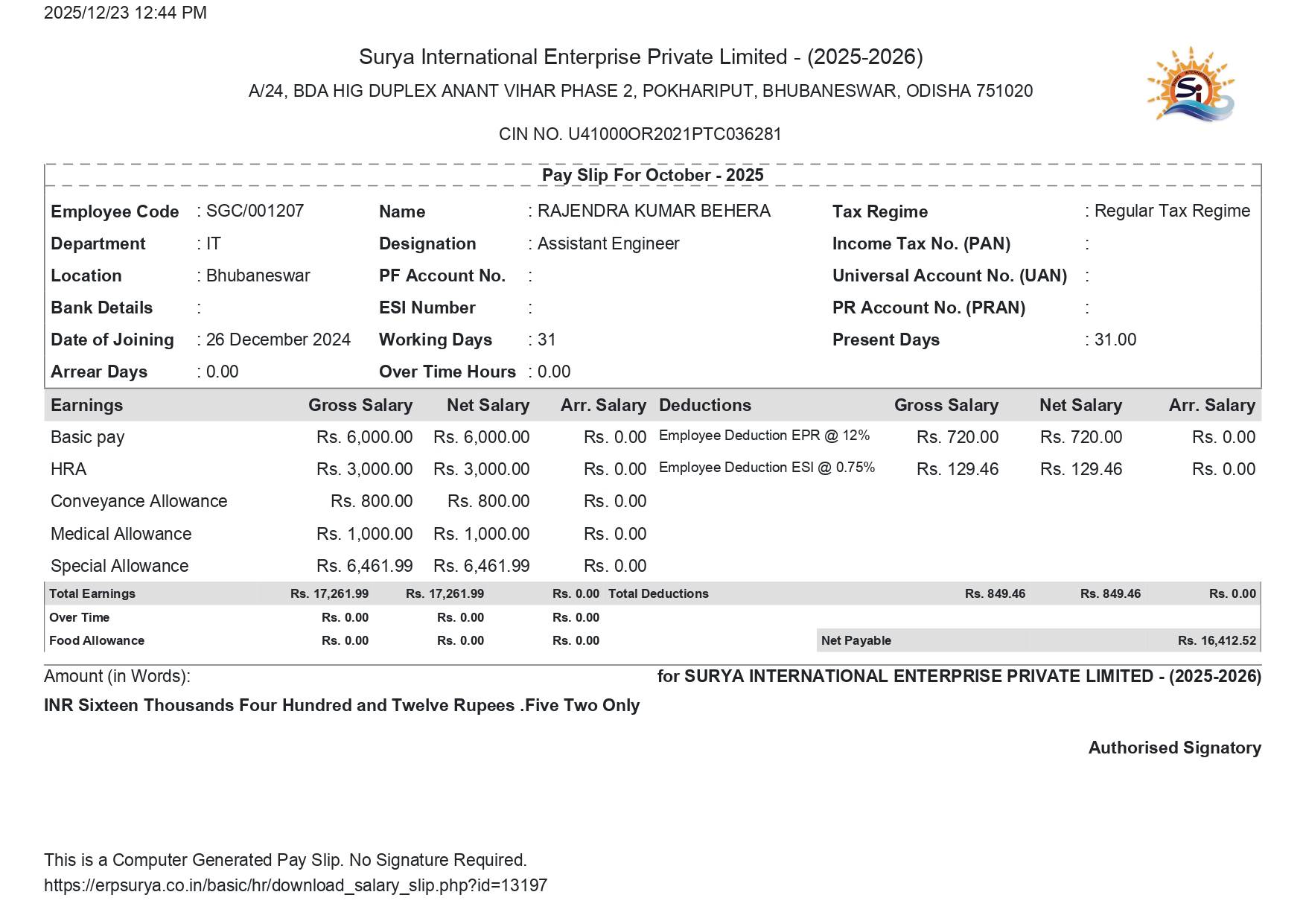Click the 'Authorised Signatory' text

pos(1175,748)
